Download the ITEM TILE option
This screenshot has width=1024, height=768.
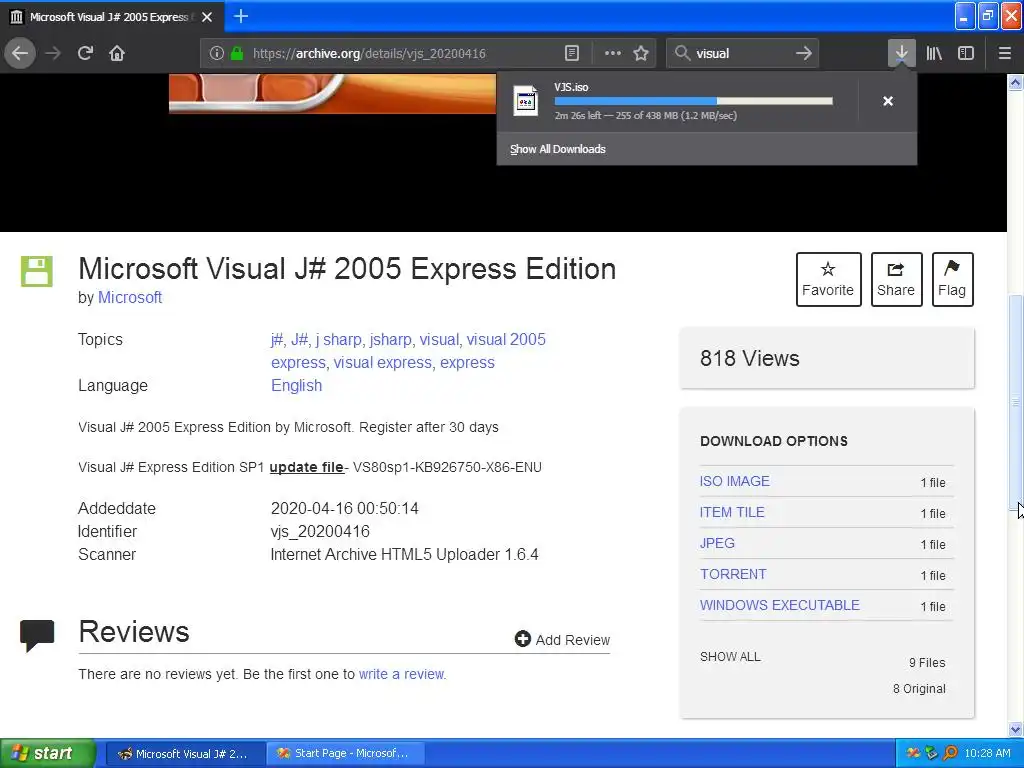pyautogui.click(x=732, y=512)
